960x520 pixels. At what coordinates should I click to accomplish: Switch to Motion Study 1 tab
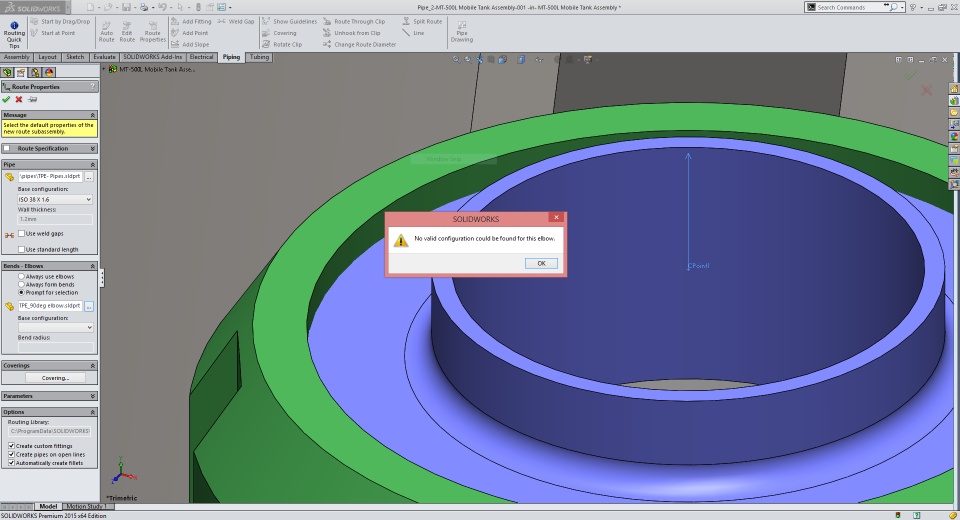pyautogui.click(x=85, y=507)
